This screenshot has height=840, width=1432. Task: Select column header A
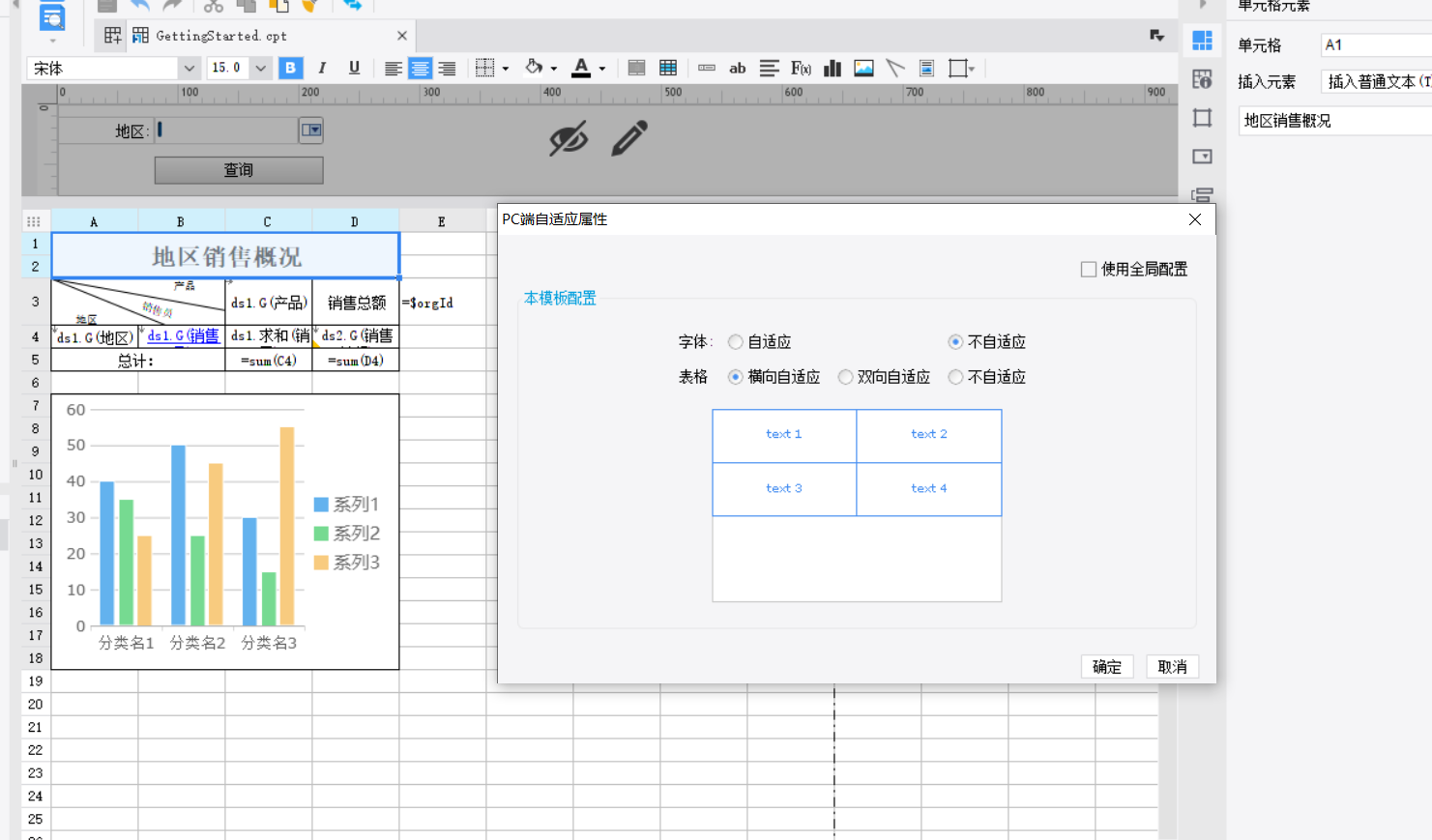pos(94,221)
